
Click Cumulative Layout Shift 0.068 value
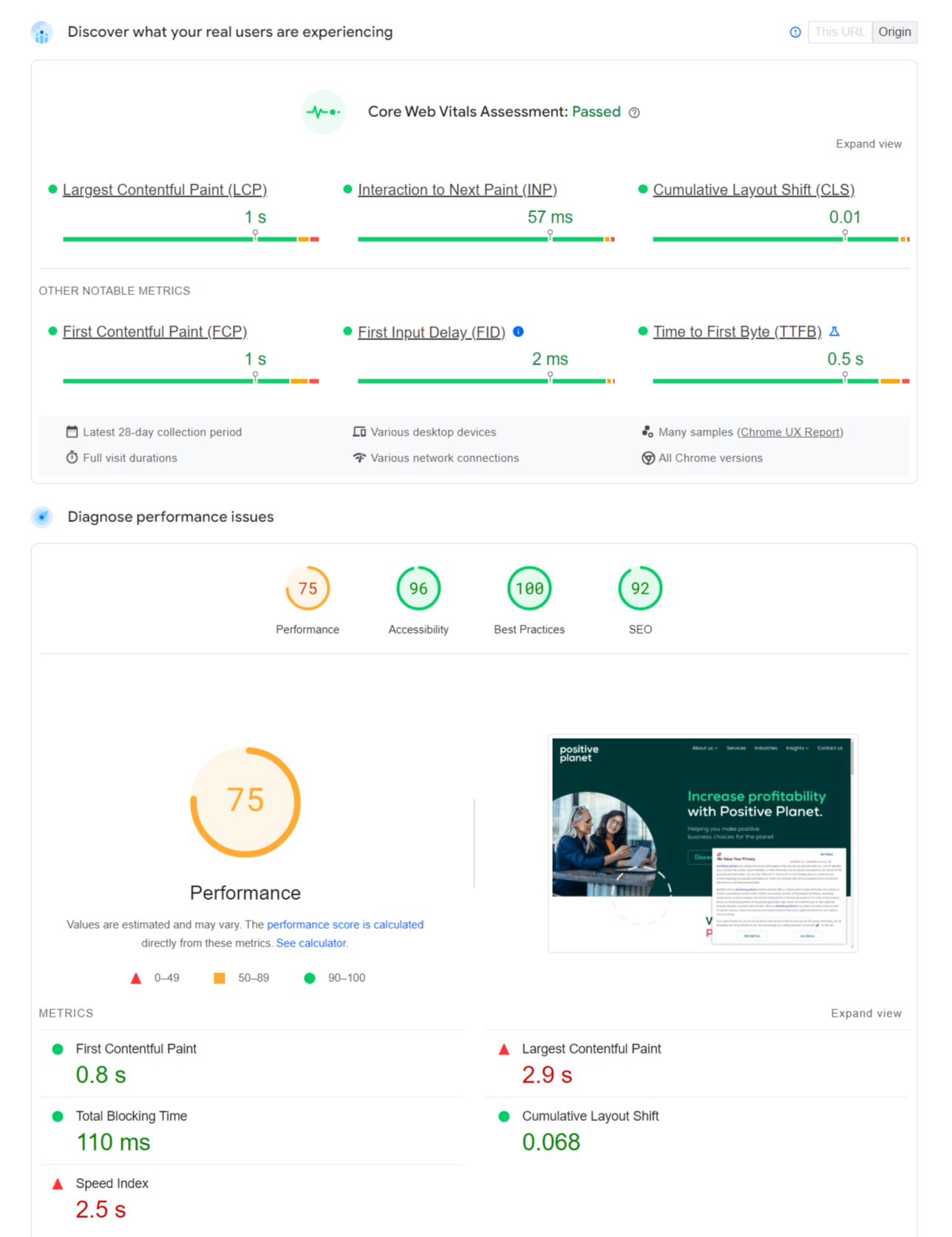tap(551, 1142)
